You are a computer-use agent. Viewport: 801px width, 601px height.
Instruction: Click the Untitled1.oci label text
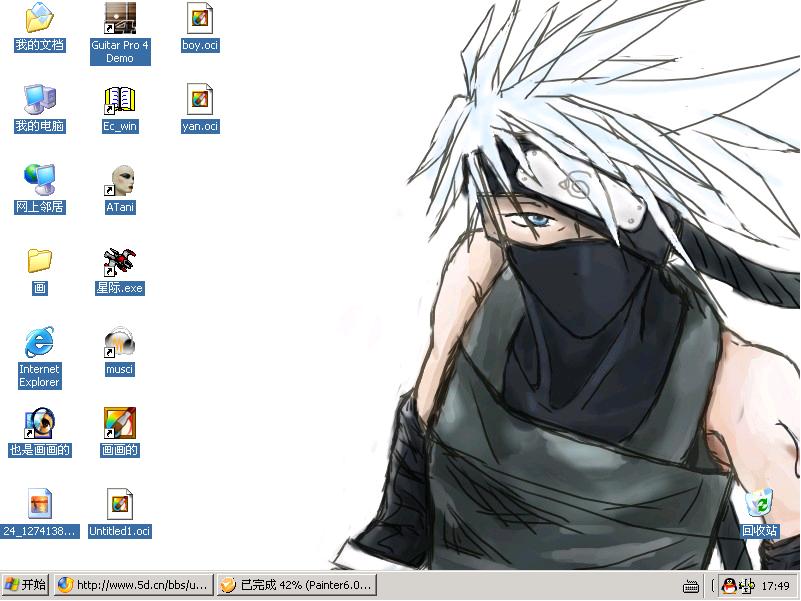click(120, 531)
